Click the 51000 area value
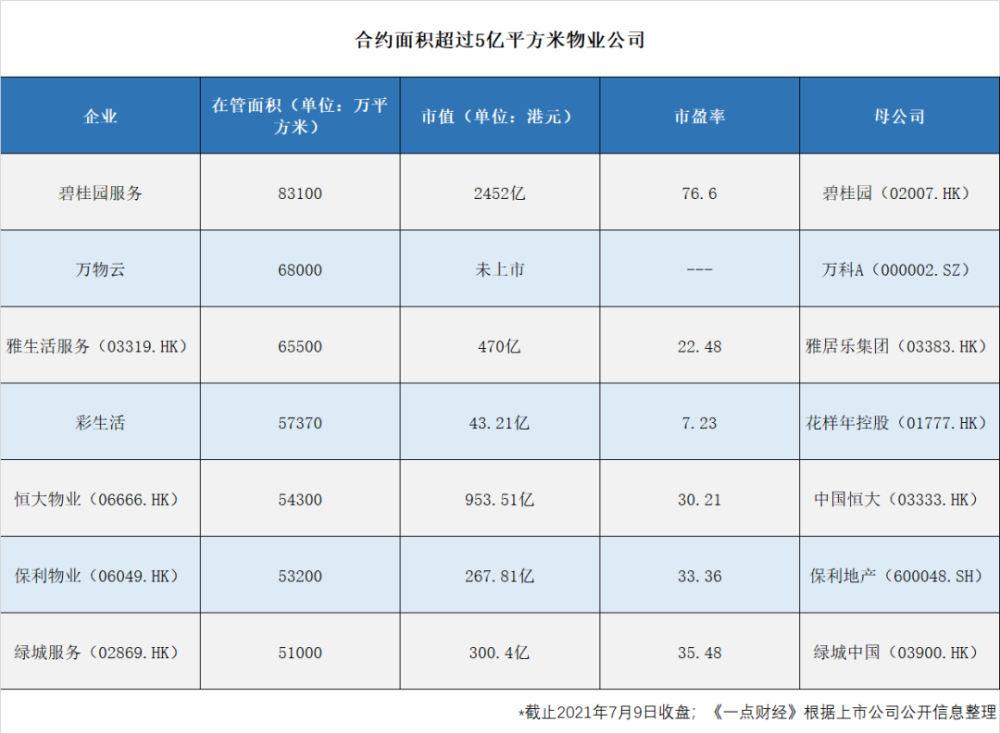 (x=300, y=652)
